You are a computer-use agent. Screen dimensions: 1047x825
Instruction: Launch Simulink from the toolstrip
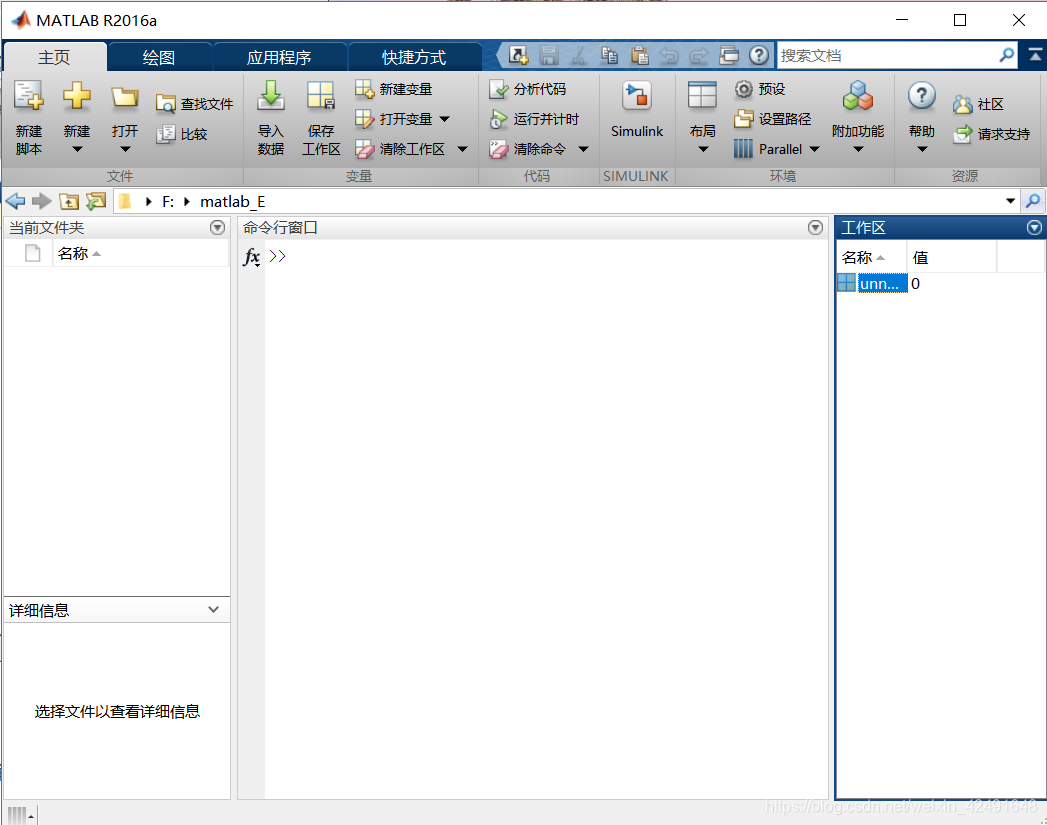(x=636, y=109)
